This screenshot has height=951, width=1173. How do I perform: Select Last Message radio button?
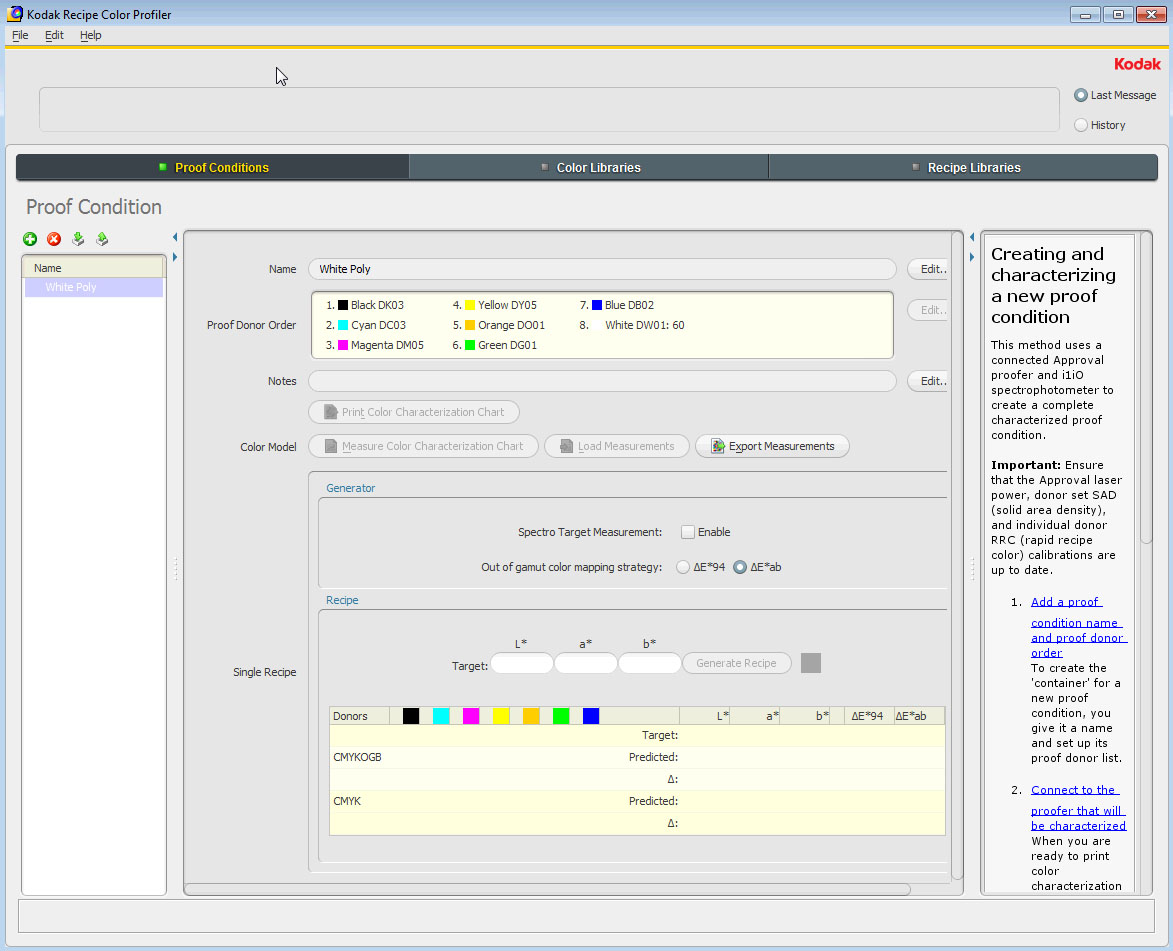pyautogui.click(x=1080, y=95)
